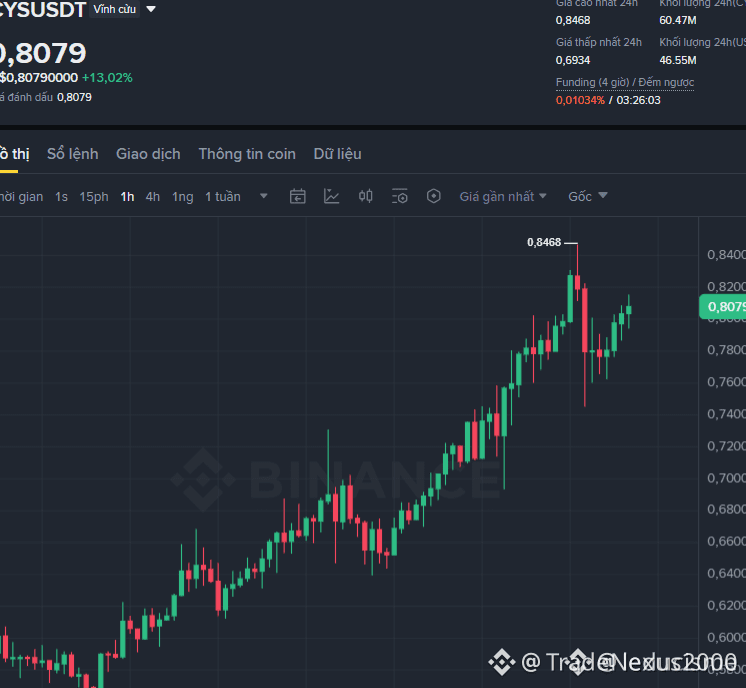The width and height of the screenshot is (746, 688).
Task: Open the Giá gần nhất dropdown
Action: pyautogui.click(x=503, y=197)
